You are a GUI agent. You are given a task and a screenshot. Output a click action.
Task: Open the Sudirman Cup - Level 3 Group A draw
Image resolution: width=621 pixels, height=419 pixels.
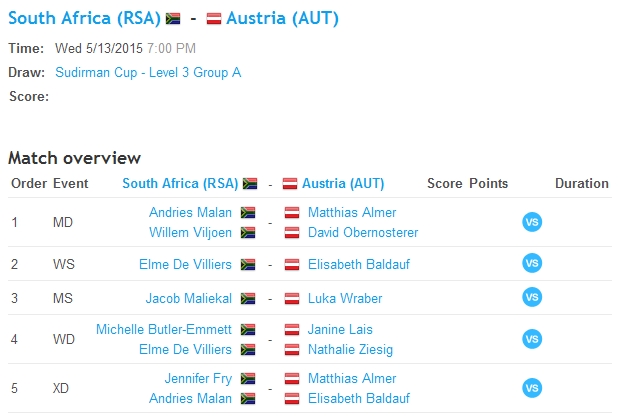coord(148,72)
